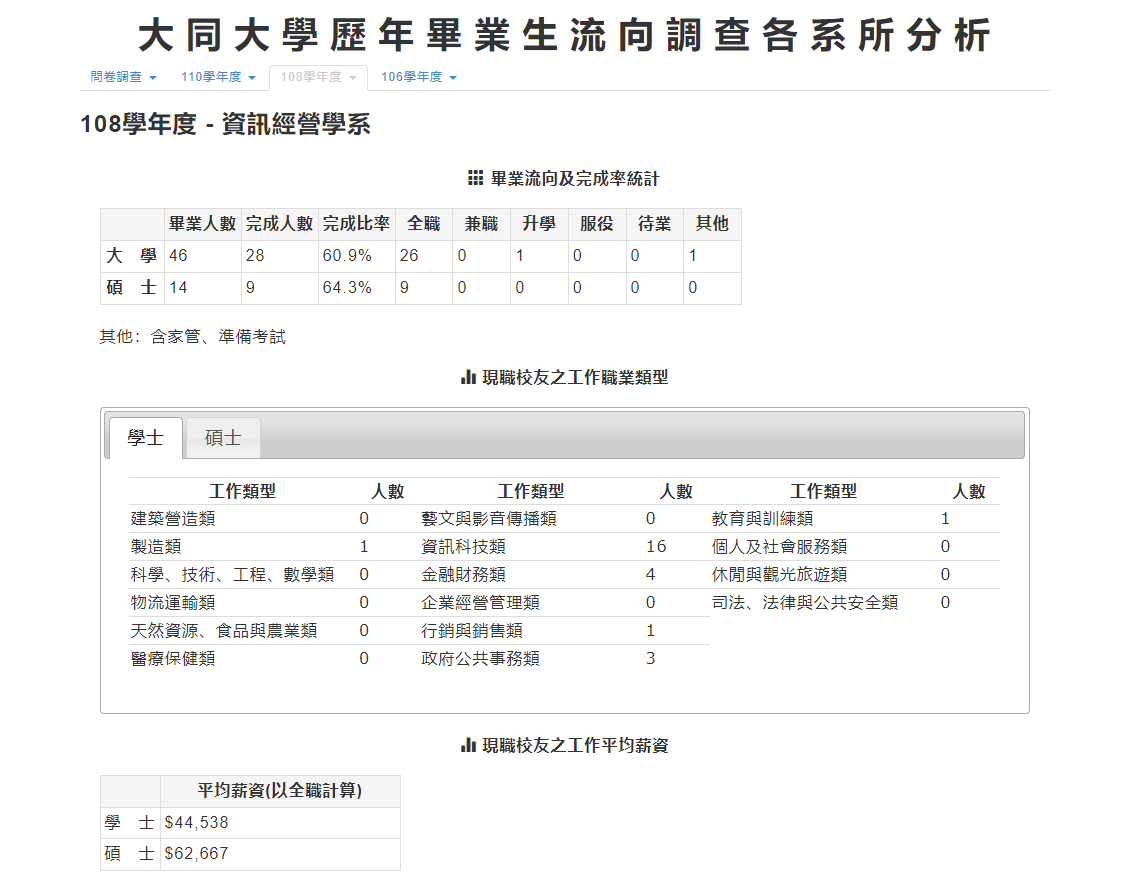Click the 平均薪資(以全職計算) header
Viewport: 1129px width, 893px height.
[279, 791]
